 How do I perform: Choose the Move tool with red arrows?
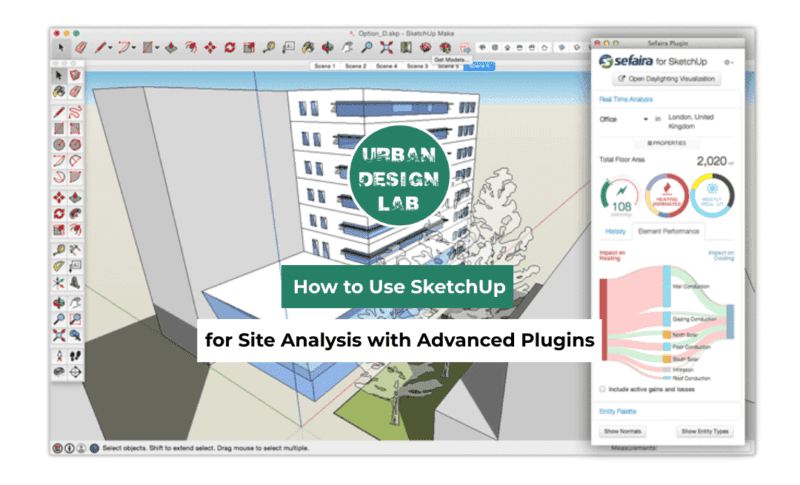point(210,47)
